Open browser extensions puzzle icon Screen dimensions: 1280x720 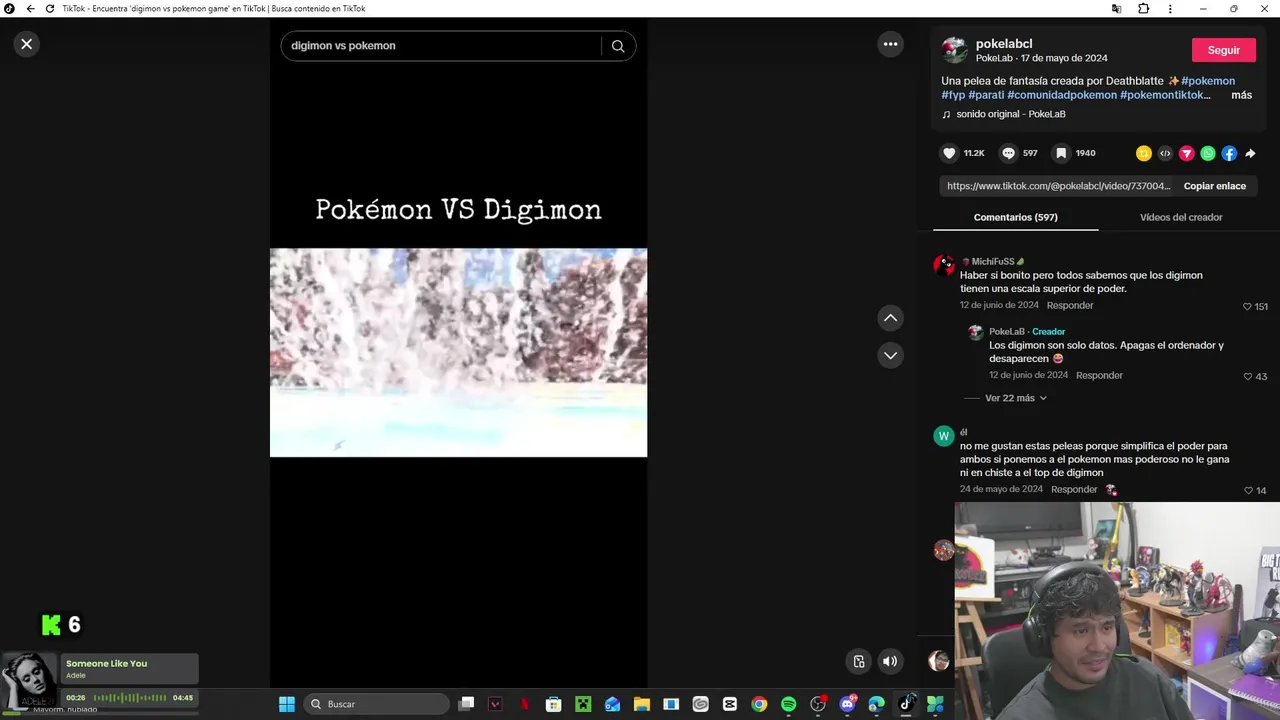1144,8
